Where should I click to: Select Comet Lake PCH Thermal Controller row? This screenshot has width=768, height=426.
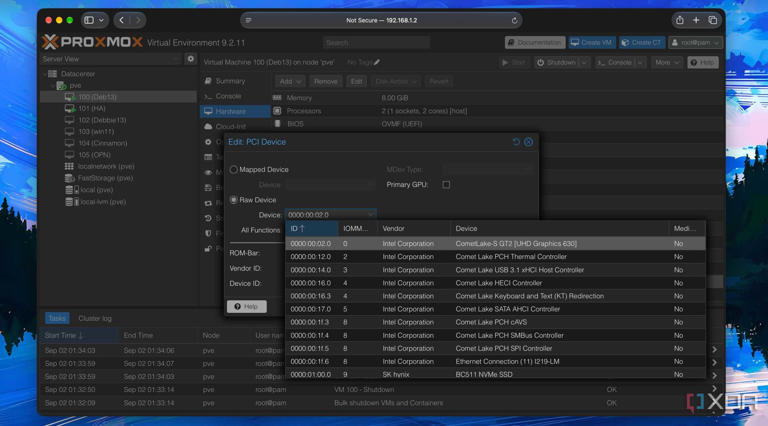click(x=495, y=257)
